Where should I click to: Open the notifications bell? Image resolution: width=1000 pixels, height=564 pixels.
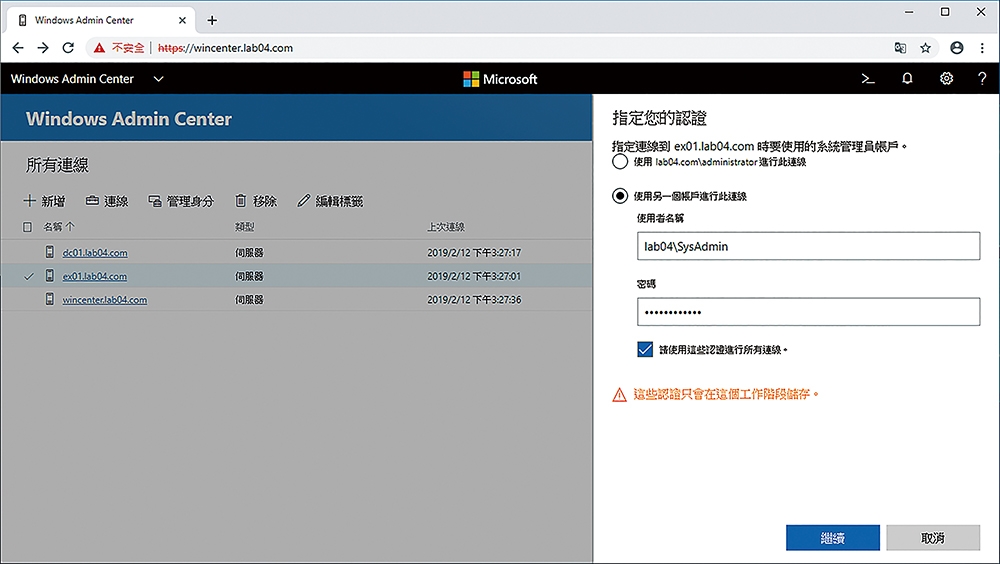(907, 78)
